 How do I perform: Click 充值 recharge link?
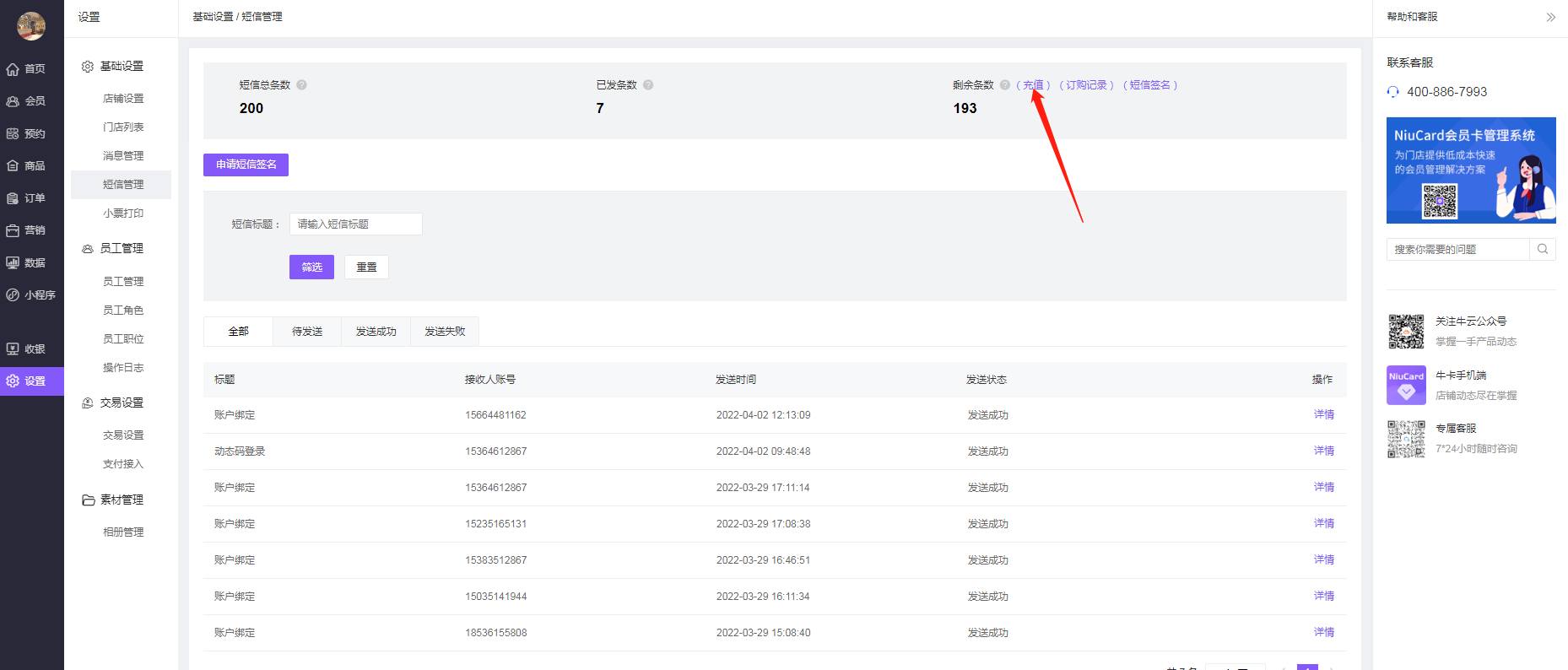1033,85
